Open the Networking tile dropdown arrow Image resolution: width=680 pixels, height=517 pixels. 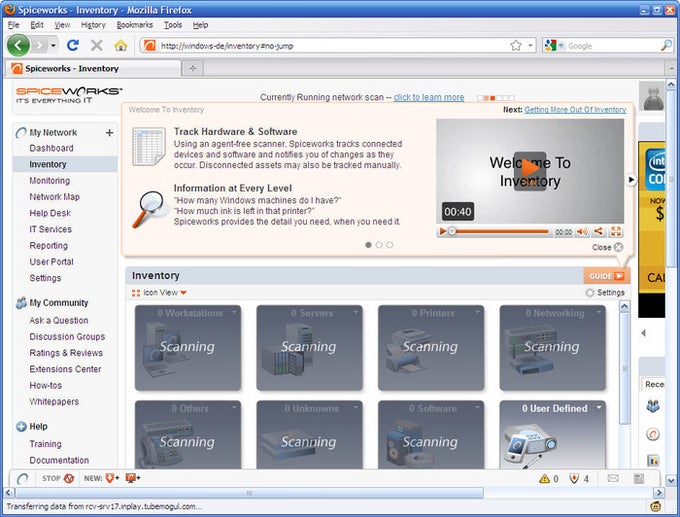coord(599,312)
